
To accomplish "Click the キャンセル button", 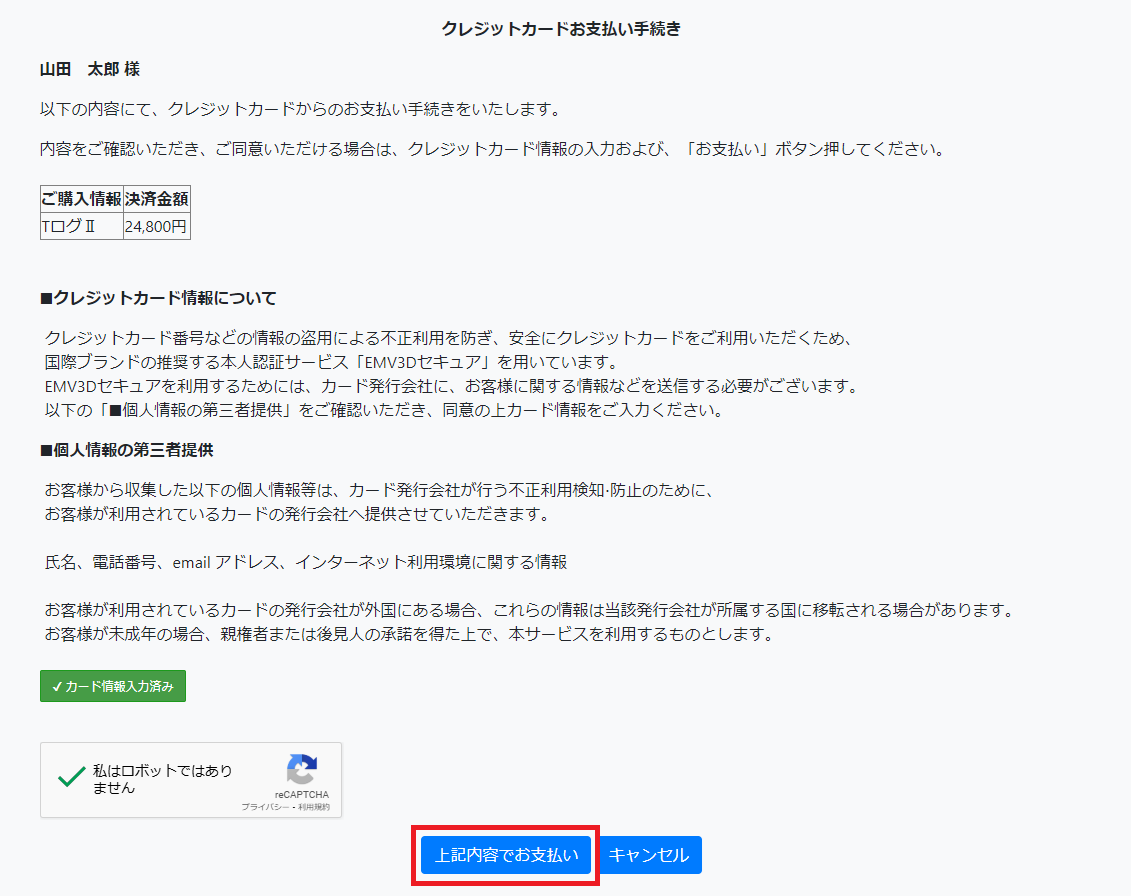I will 649,855.
